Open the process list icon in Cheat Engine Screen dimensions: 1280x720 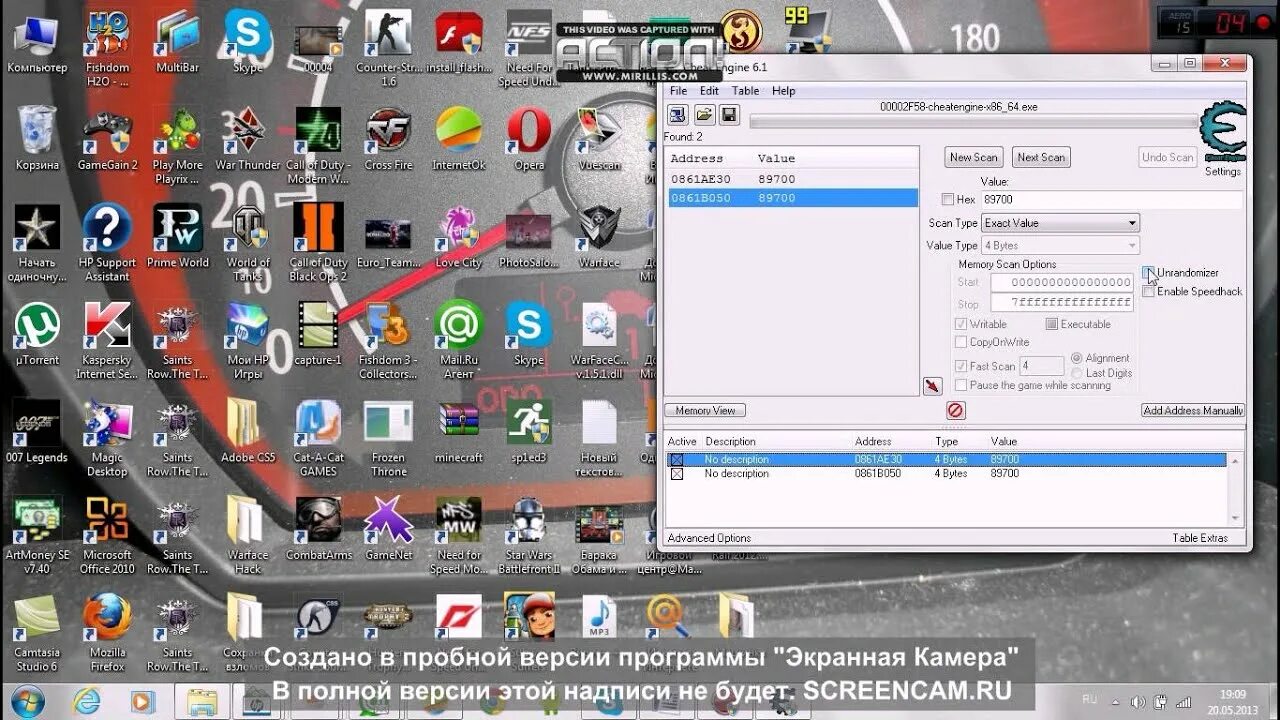tap(678, 114)
